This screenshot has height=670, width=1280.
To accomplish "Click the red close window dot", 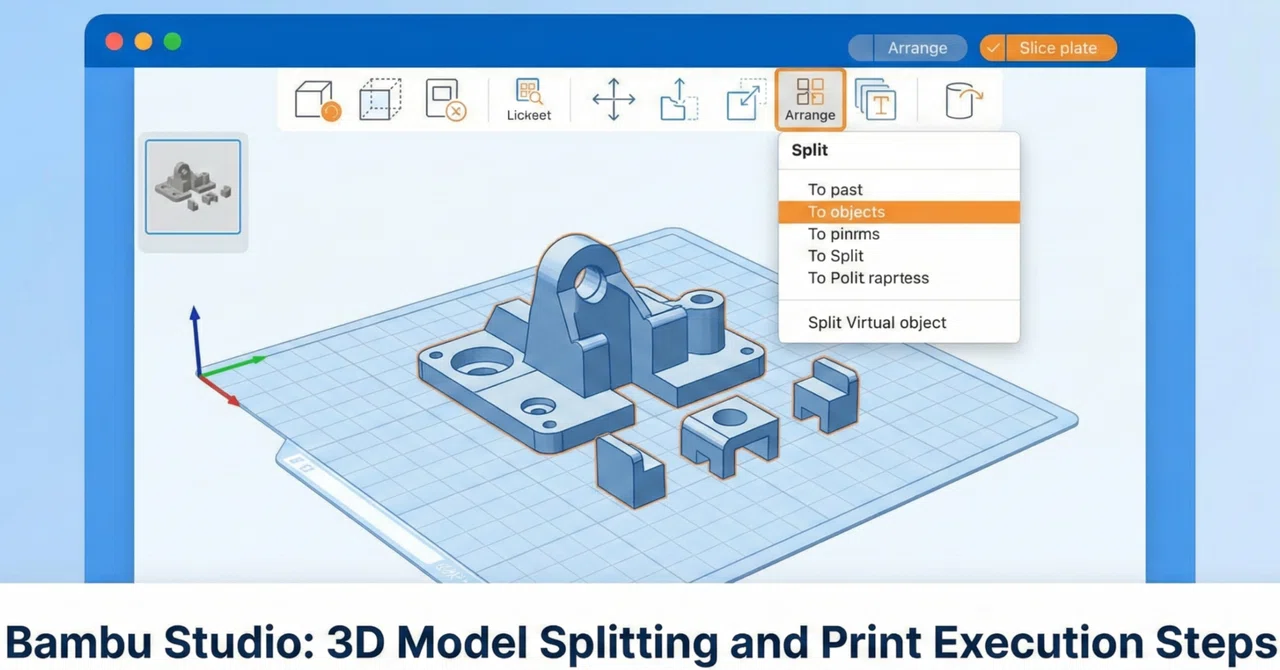I will point(114,41).
